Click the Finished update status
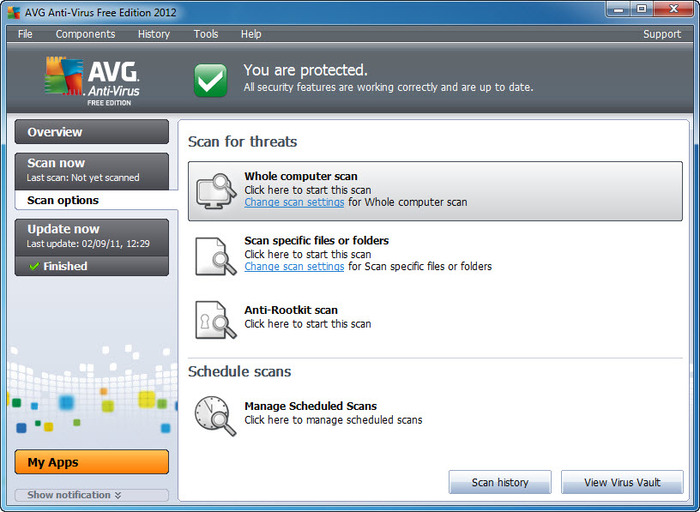700x512 pixels. (92, 266)
